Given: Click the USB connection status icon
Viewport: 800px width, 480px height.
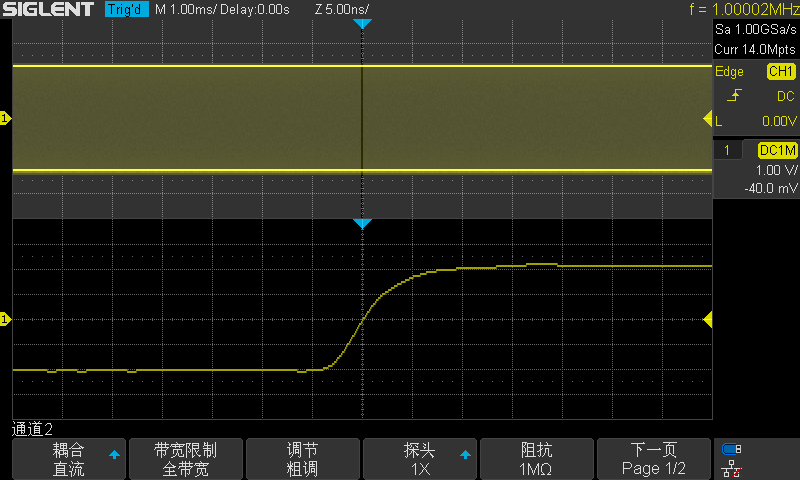Looking at the screenshot, I should point(731,449).
